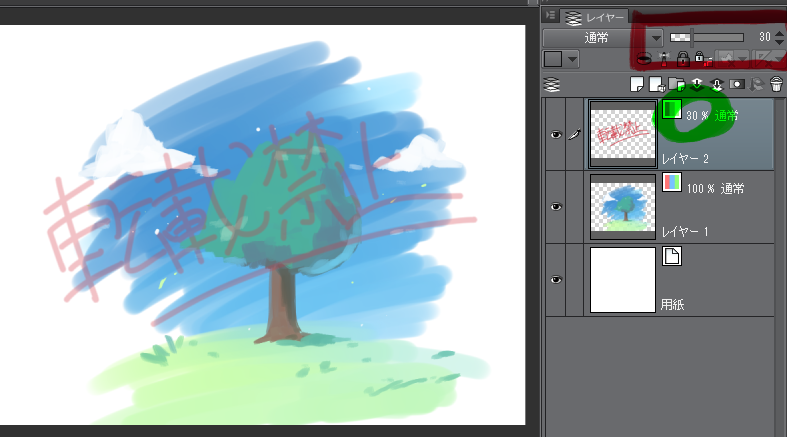
Task: Click the layer color swatch box
Action: [553, 59]
